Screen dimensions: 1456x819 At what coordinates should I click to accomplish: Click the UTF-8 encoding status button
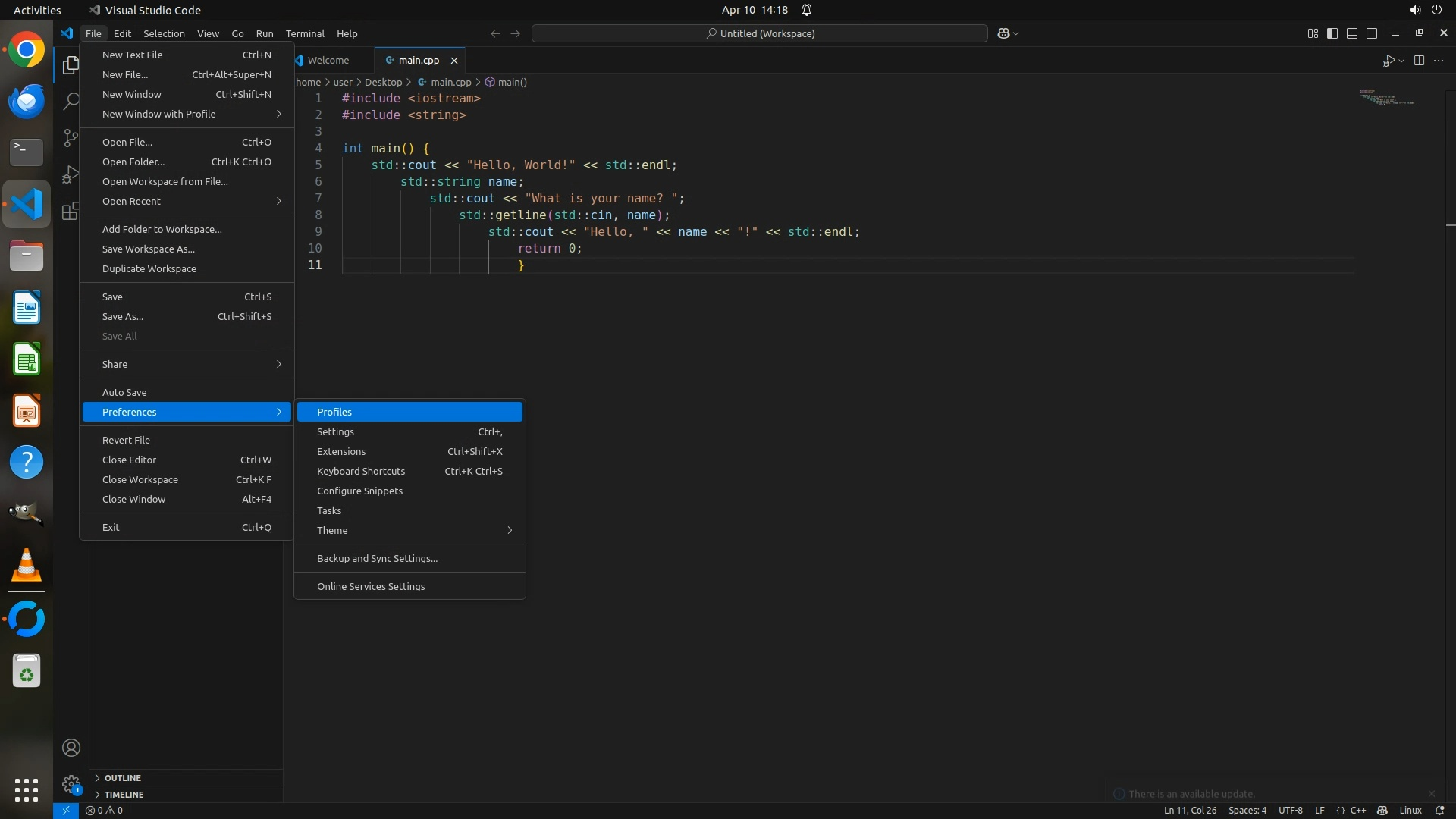point(1290,811)
